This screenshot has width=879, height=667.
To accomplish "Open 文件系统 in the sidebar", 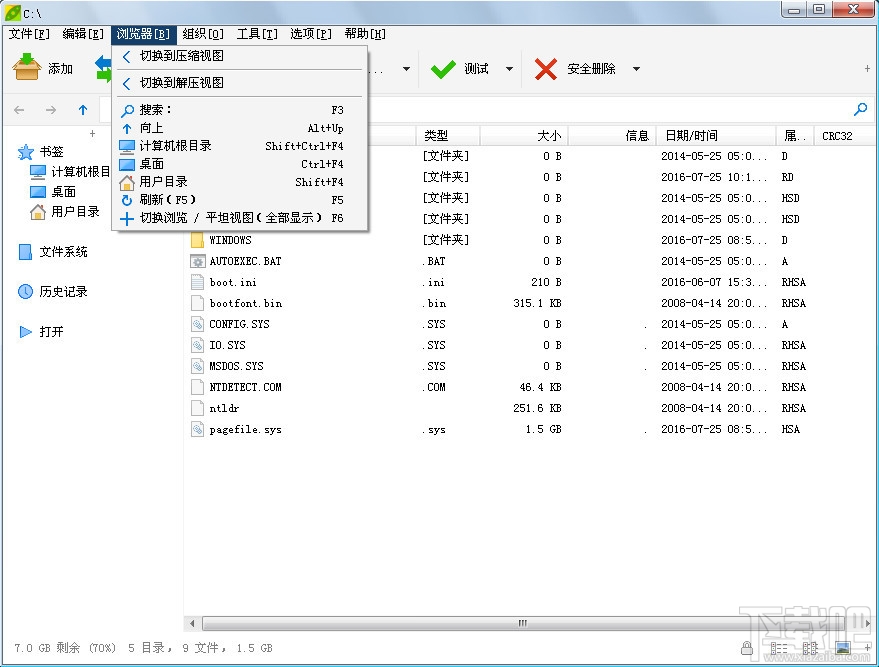I will point(54,252).
